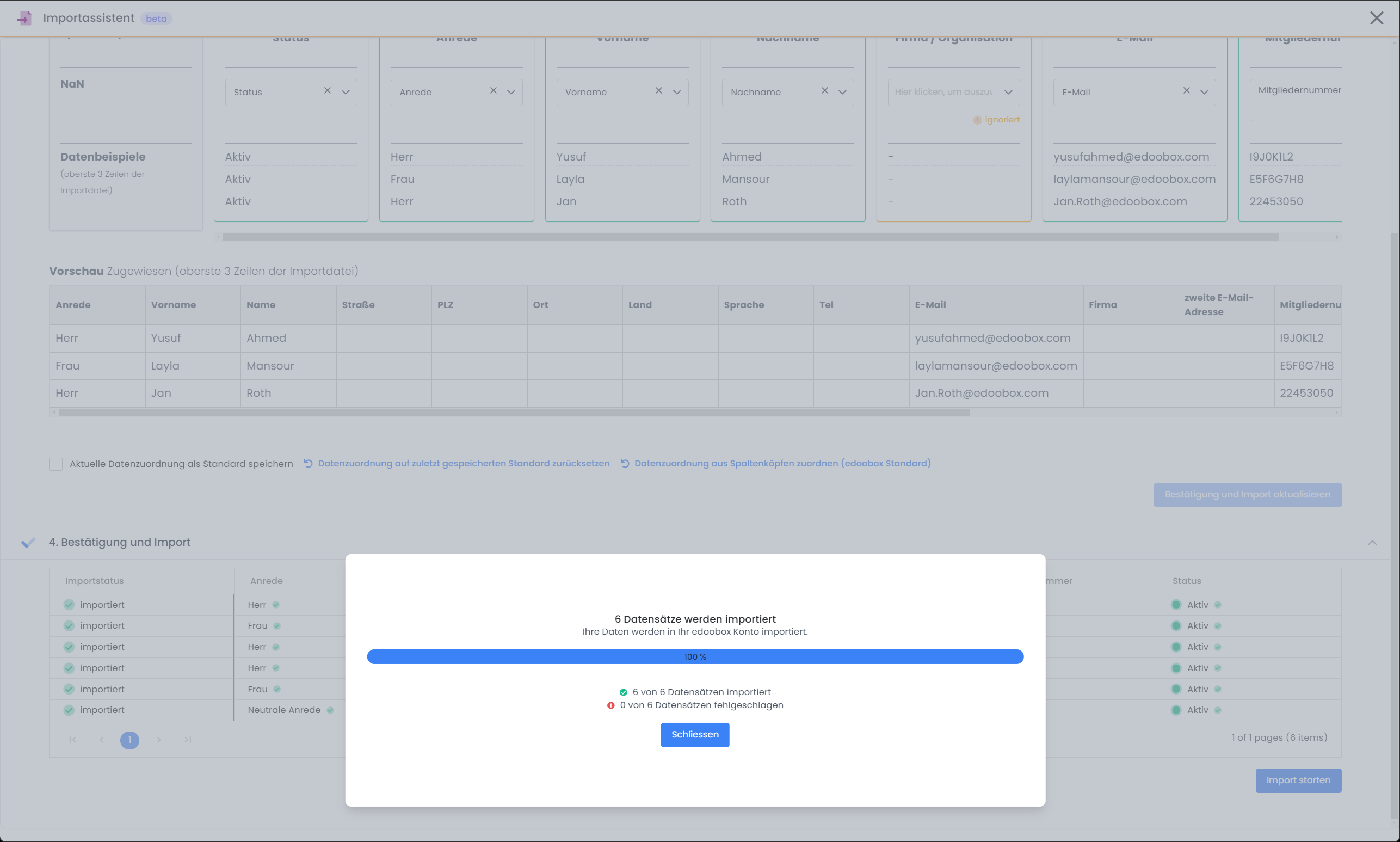
Task: Remove the Vorname mapping using X icon
Action: [659, 91]
